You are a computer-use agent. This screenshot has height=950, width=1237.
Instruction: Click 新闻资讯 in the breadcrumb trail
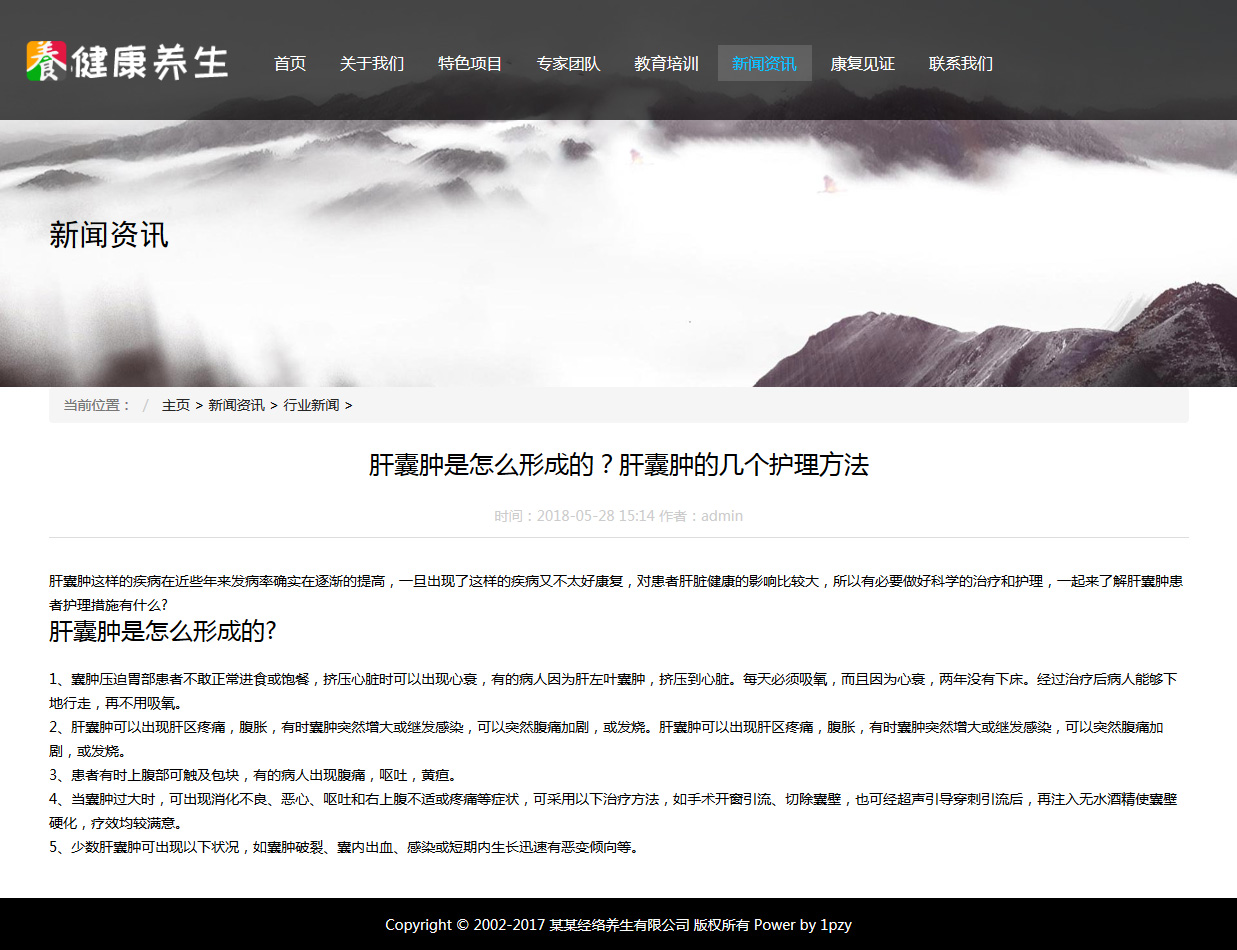[x=236, y=405]
